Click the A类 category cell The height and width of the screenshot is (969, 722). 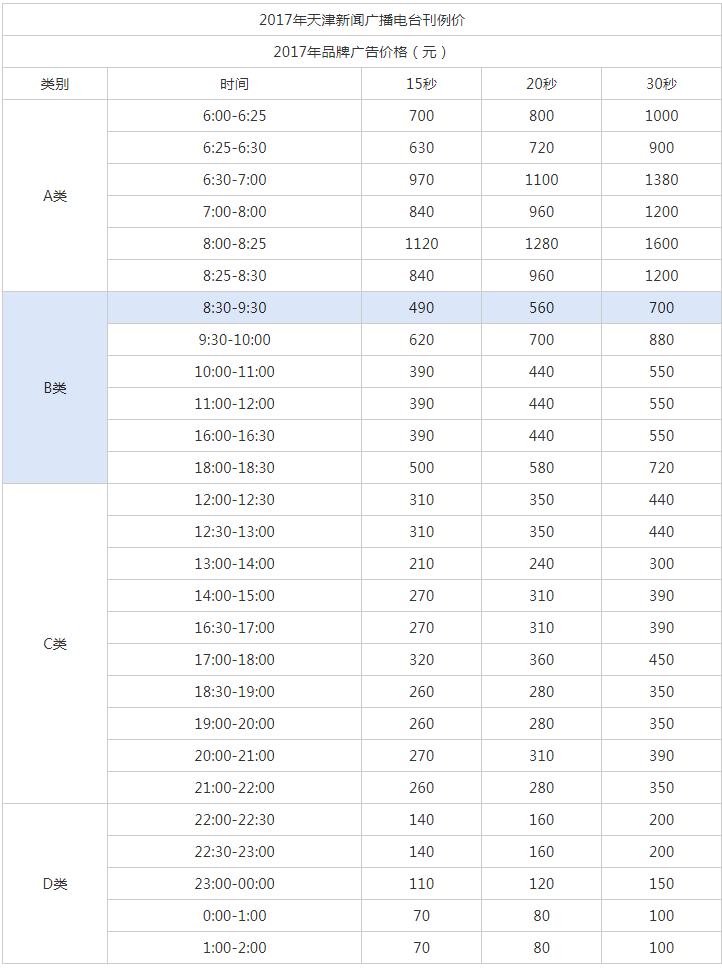click(x=54, y=195)
